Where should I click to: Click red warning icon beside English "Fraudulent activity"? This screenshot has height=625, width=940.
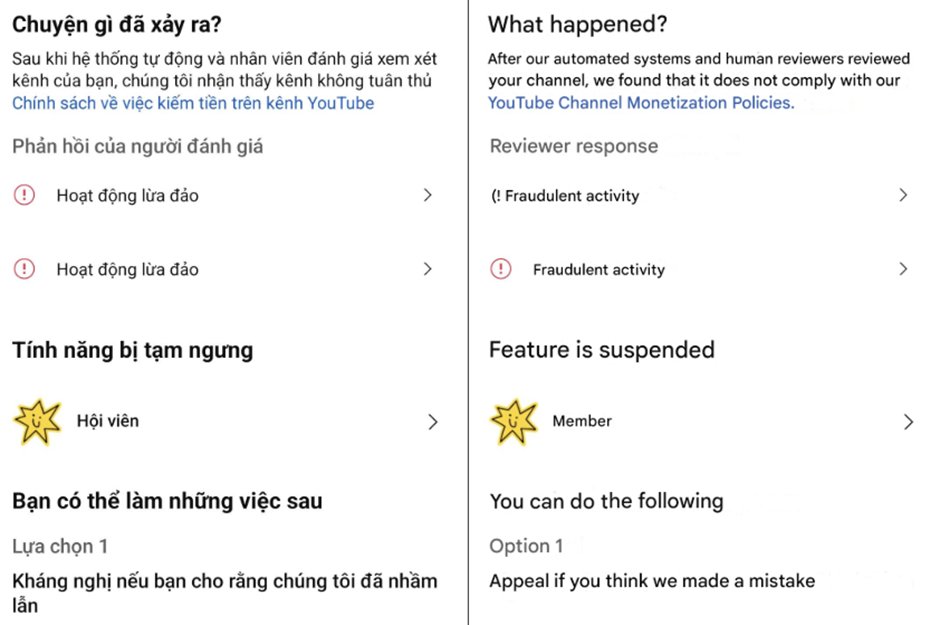pyautogui.click(x=501, y=269)
